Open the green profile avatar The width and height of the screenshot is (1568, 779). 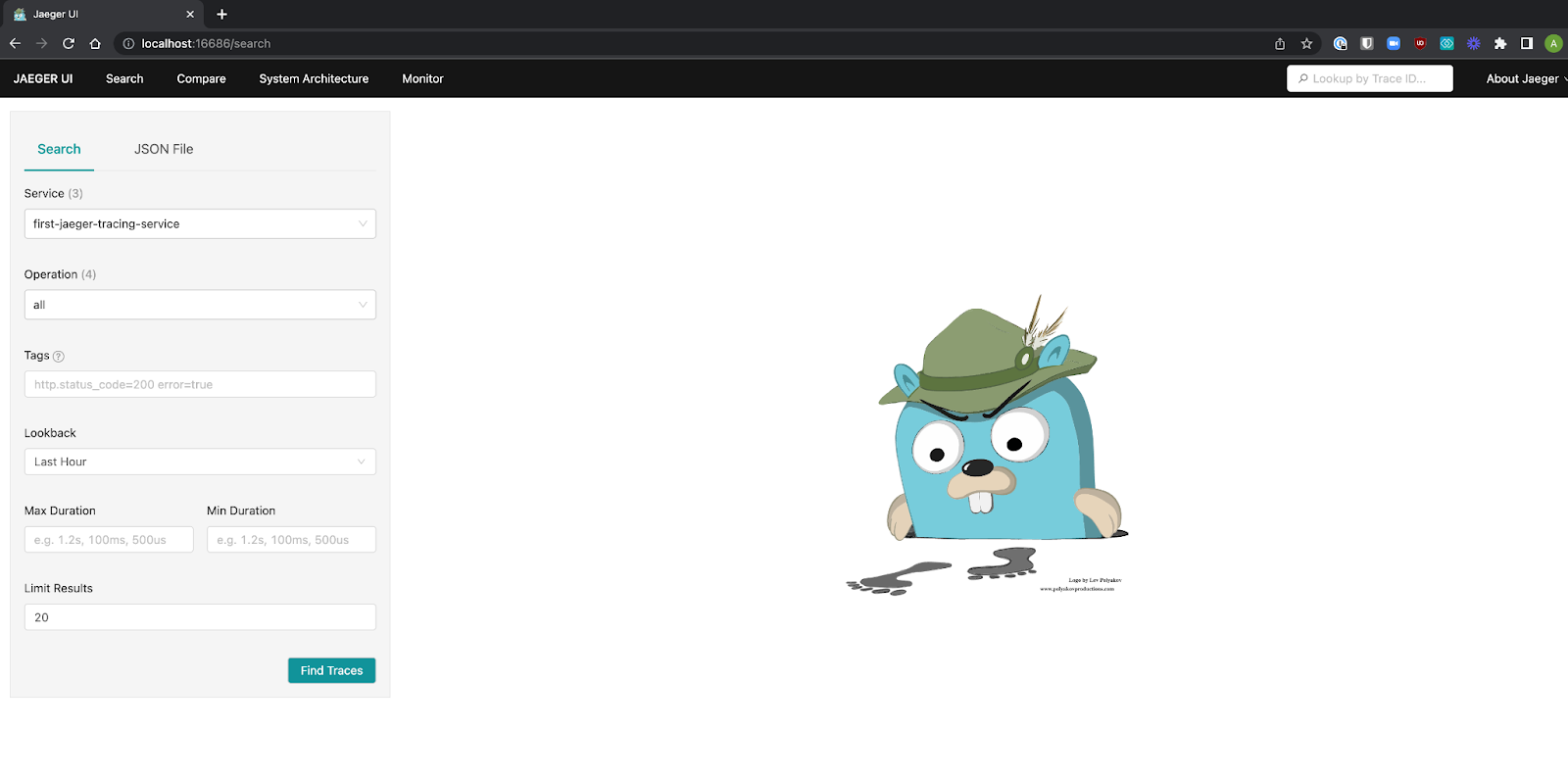pos(1553,43)
